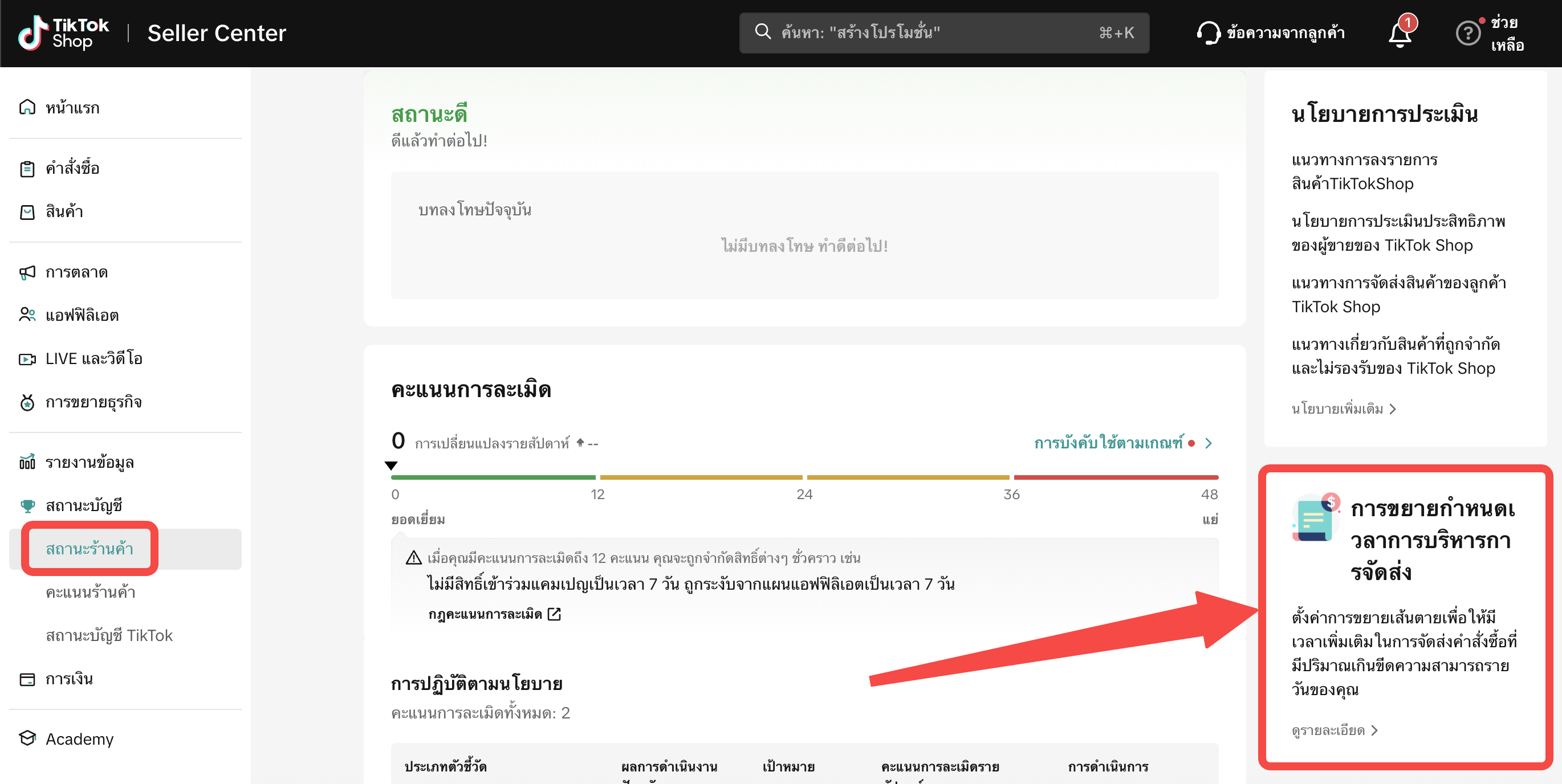1562x784 pixels.
Task: Click the marketing megaphone icon
Action: point(27,272)
